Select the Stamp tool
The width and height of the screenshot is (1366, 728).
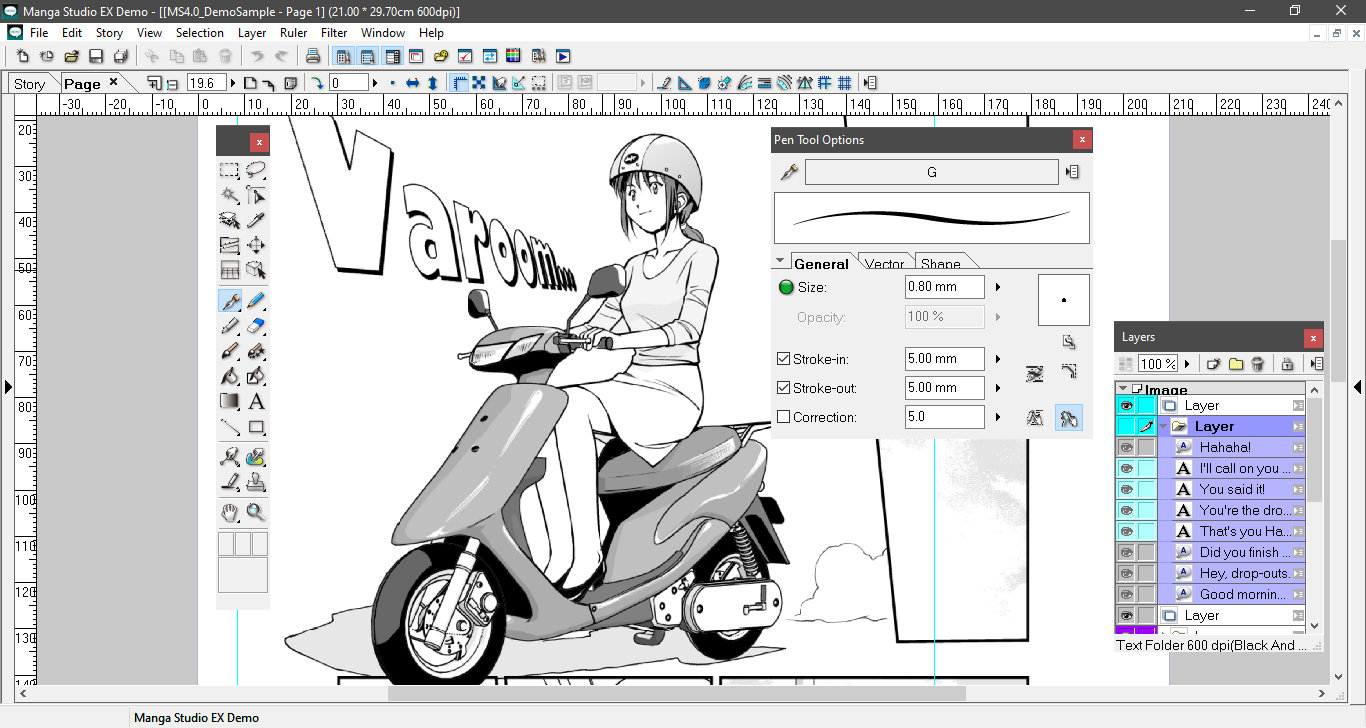coord(256,483)
